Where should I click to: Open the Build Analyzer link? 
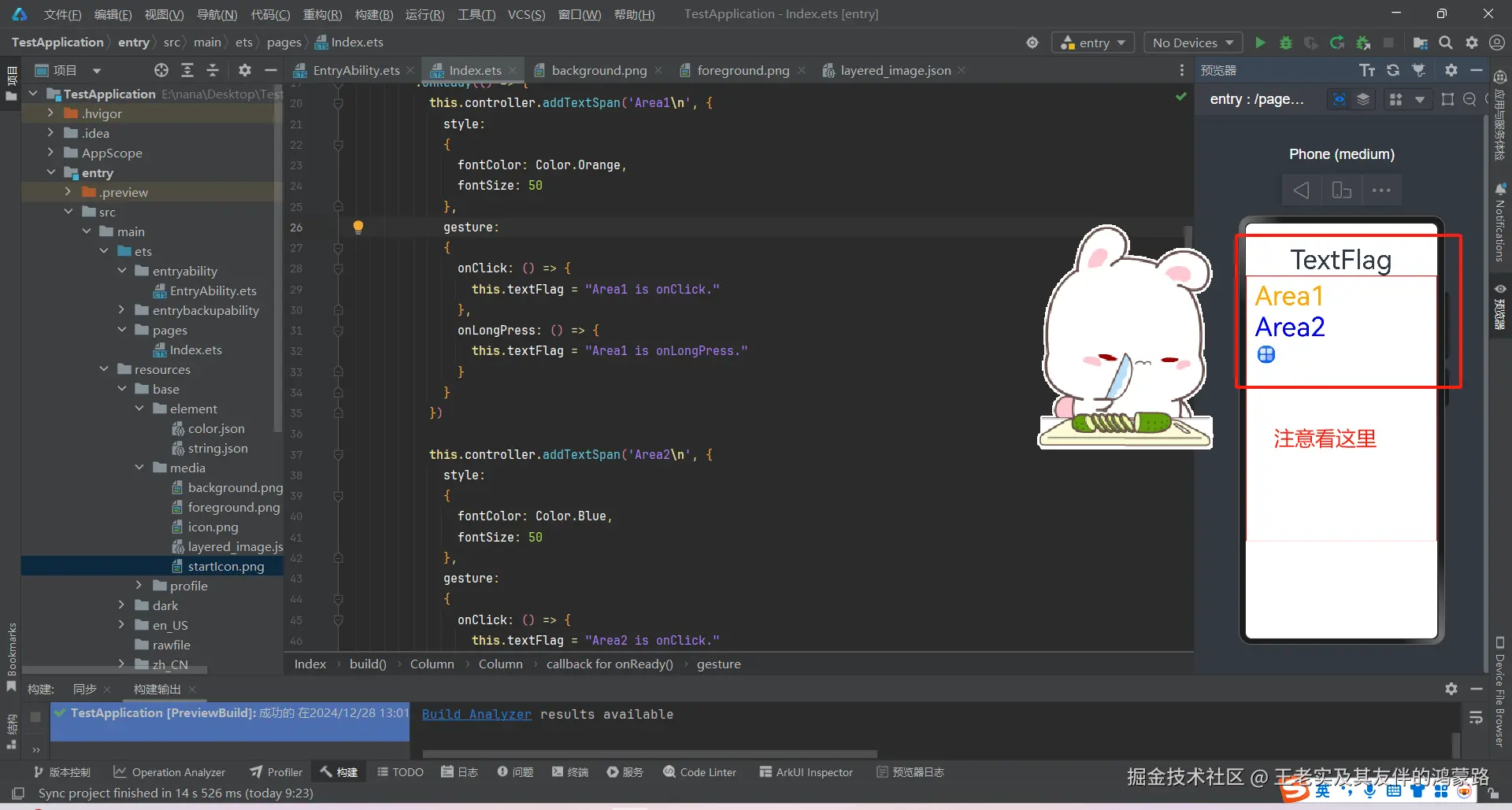(x=476, y=714)
